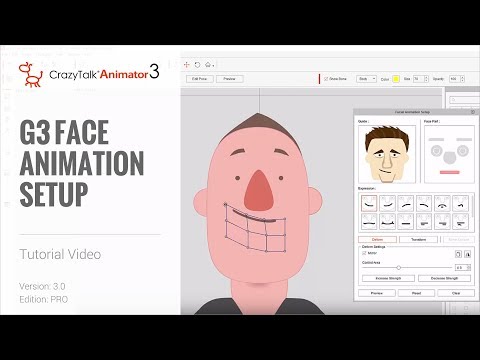This screenshot has width=480, height=360.
Task: Select the red move/pan cross tool
Action: click(186, 65)
